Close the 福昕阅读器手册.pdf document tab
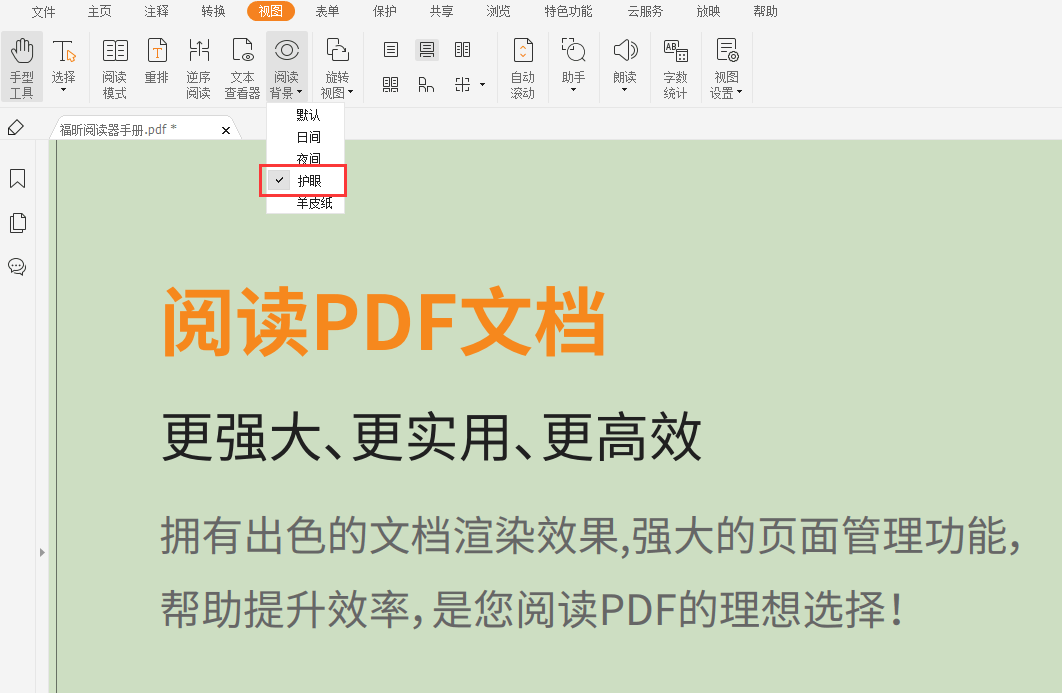This screenshot has width=1062, height=693. pyautogui.click(x=226, y=128)
